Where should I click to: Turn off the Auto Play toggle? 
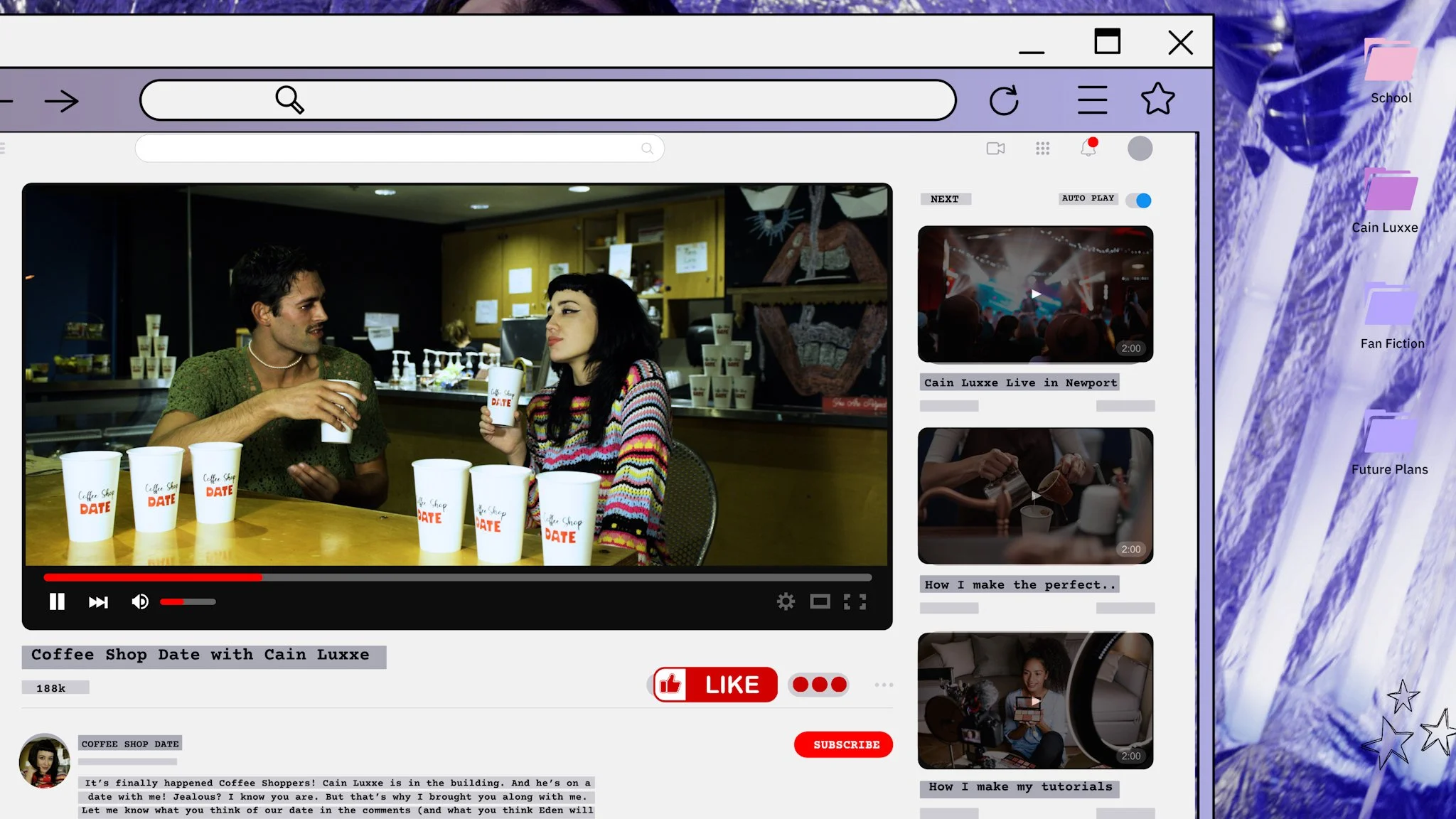(x=1139, y=200)
